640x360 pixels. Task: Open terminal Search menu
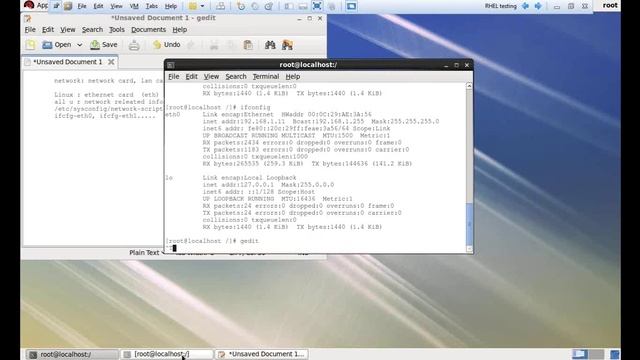click(236, 77)
